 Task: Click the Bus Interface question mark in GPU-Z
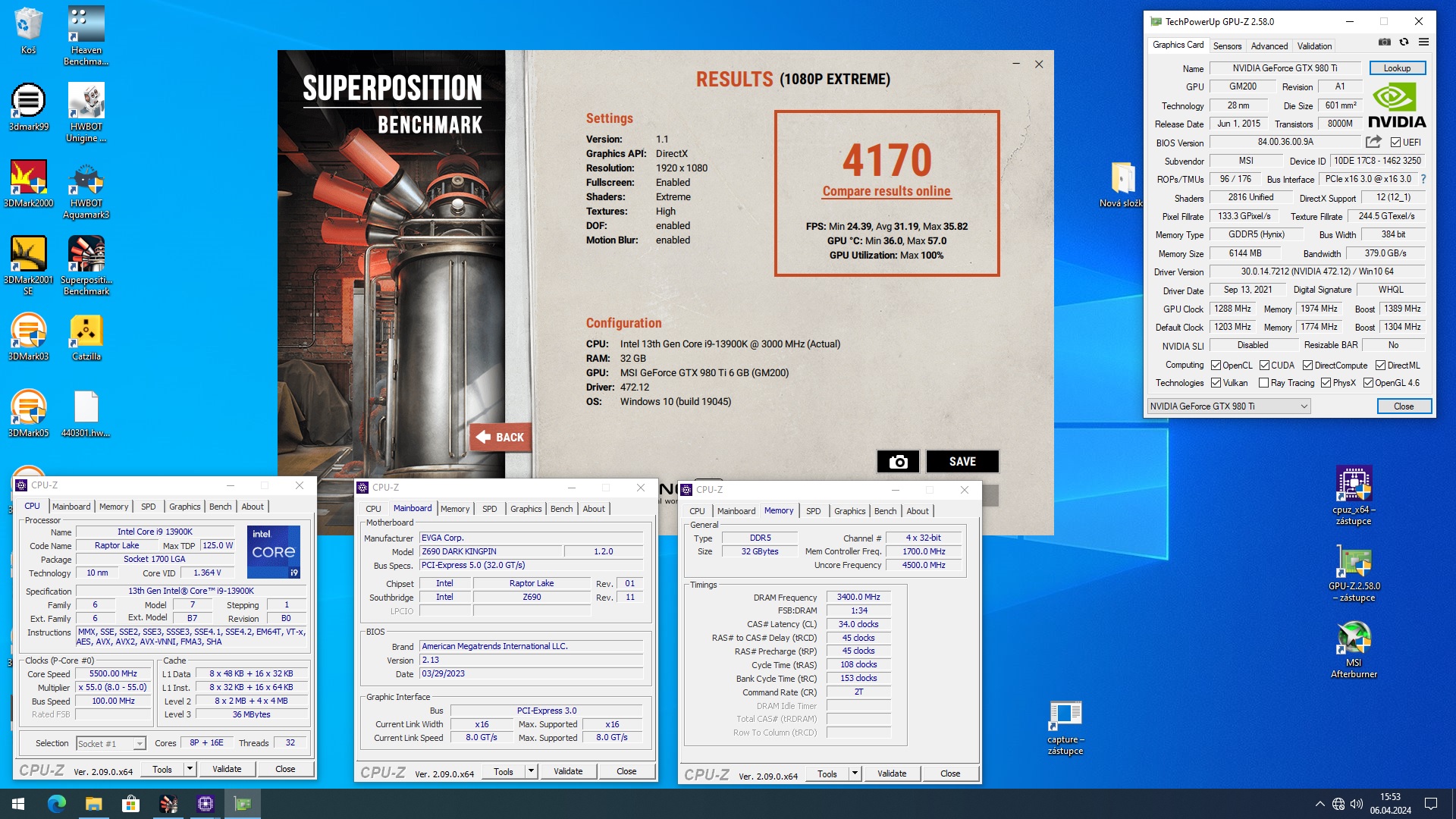click(1423, 179)
